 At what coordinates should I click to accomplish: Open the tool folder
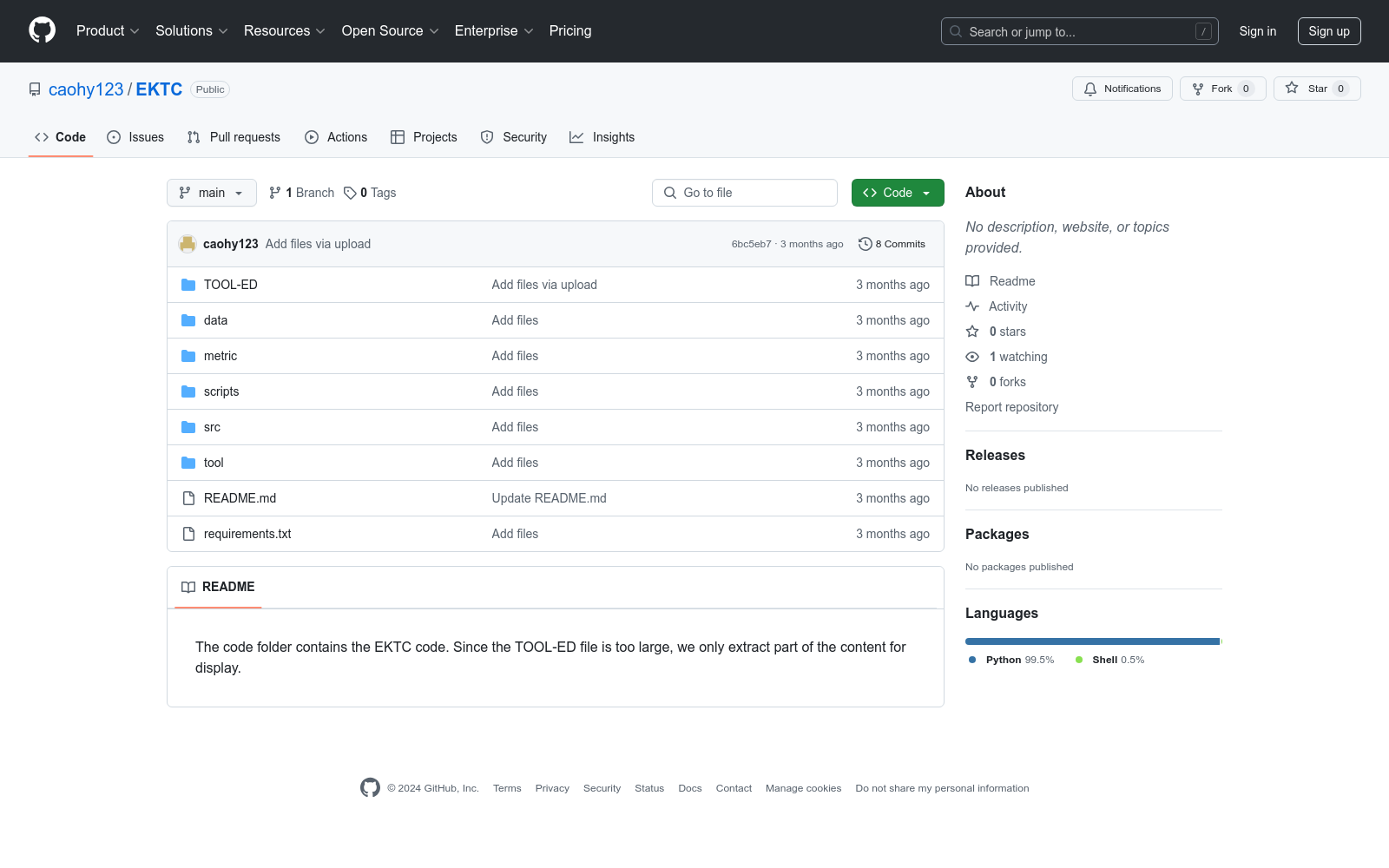coord(214,463)
